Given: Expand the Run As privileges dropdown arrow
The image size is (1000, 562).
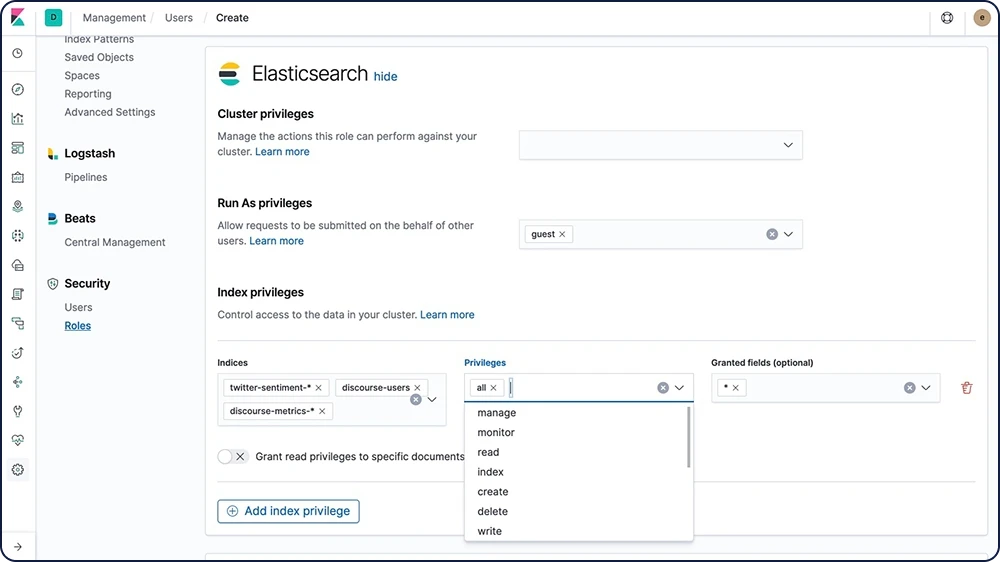Looking at the screenshot, I should [x=788, y=234].
